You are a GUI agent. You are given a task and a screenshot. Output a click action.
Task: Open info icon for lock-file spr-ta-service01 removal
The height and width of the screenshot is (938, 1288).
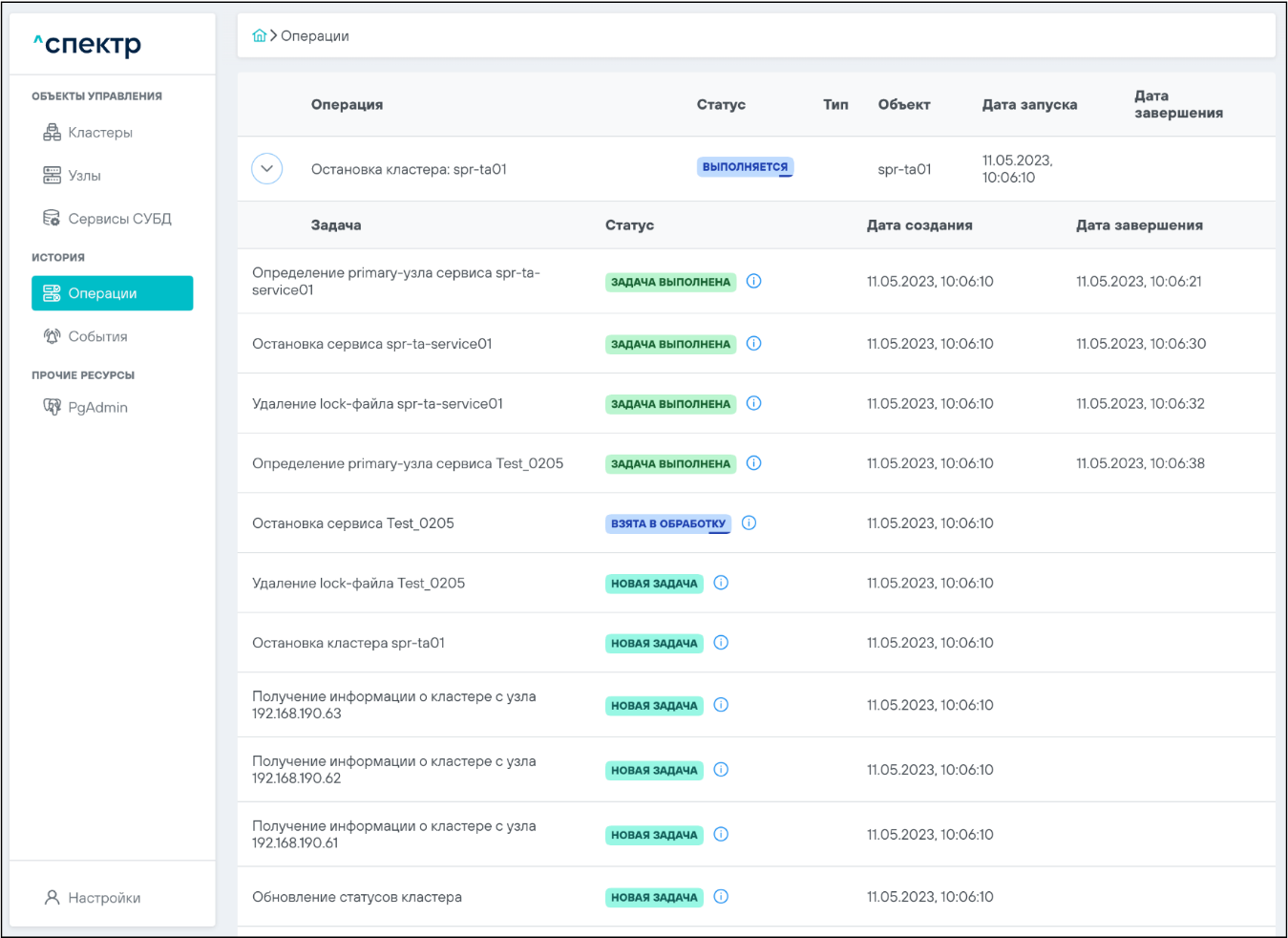coord(753,403)
